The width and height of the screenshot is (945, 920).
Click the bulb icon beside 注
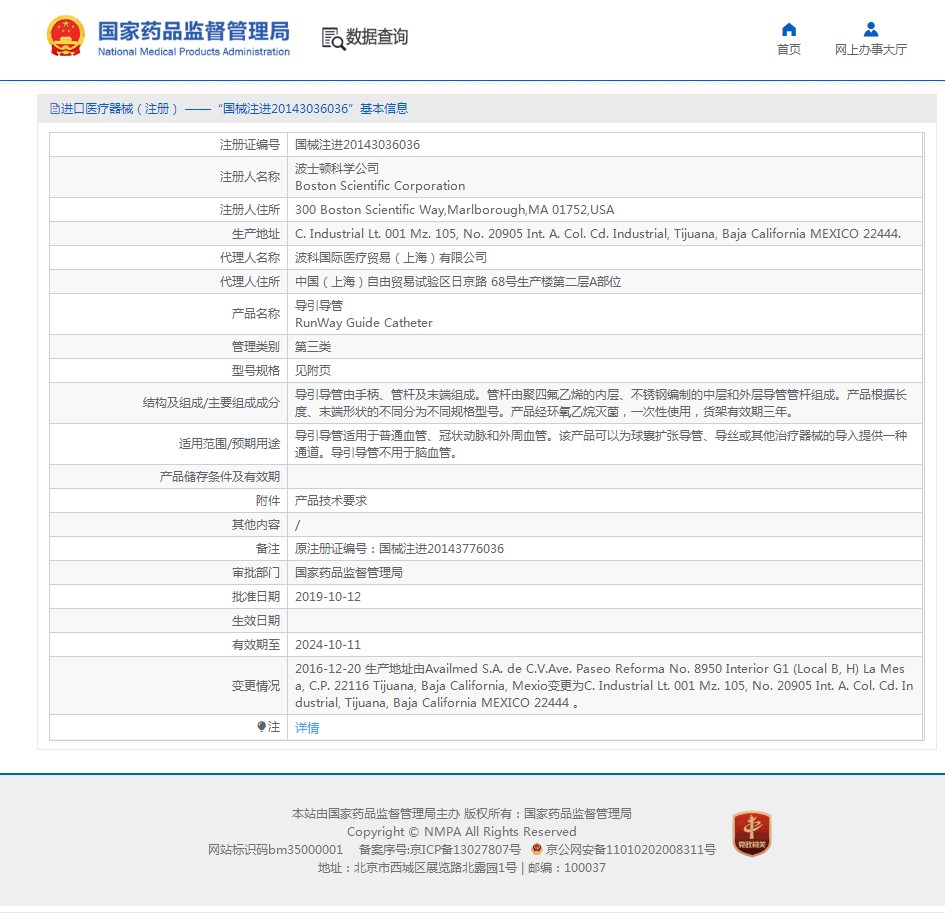point(262,727)
